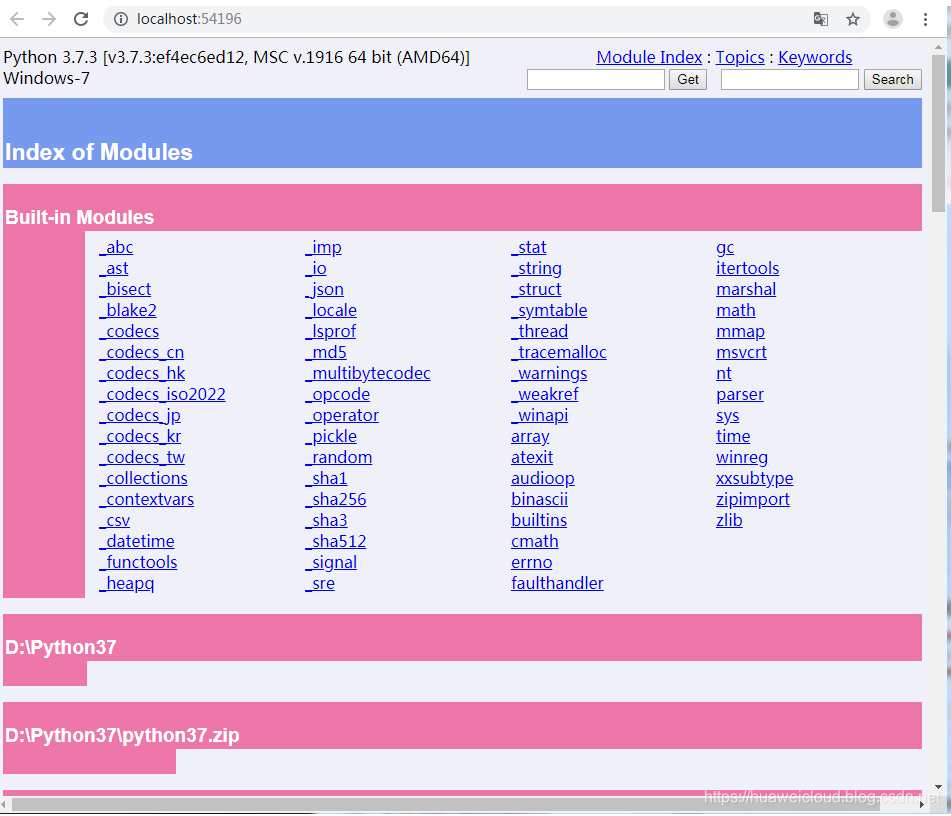Open the _weakref module link
Screen dimensions: 951x816
click(x=545, y=394)
